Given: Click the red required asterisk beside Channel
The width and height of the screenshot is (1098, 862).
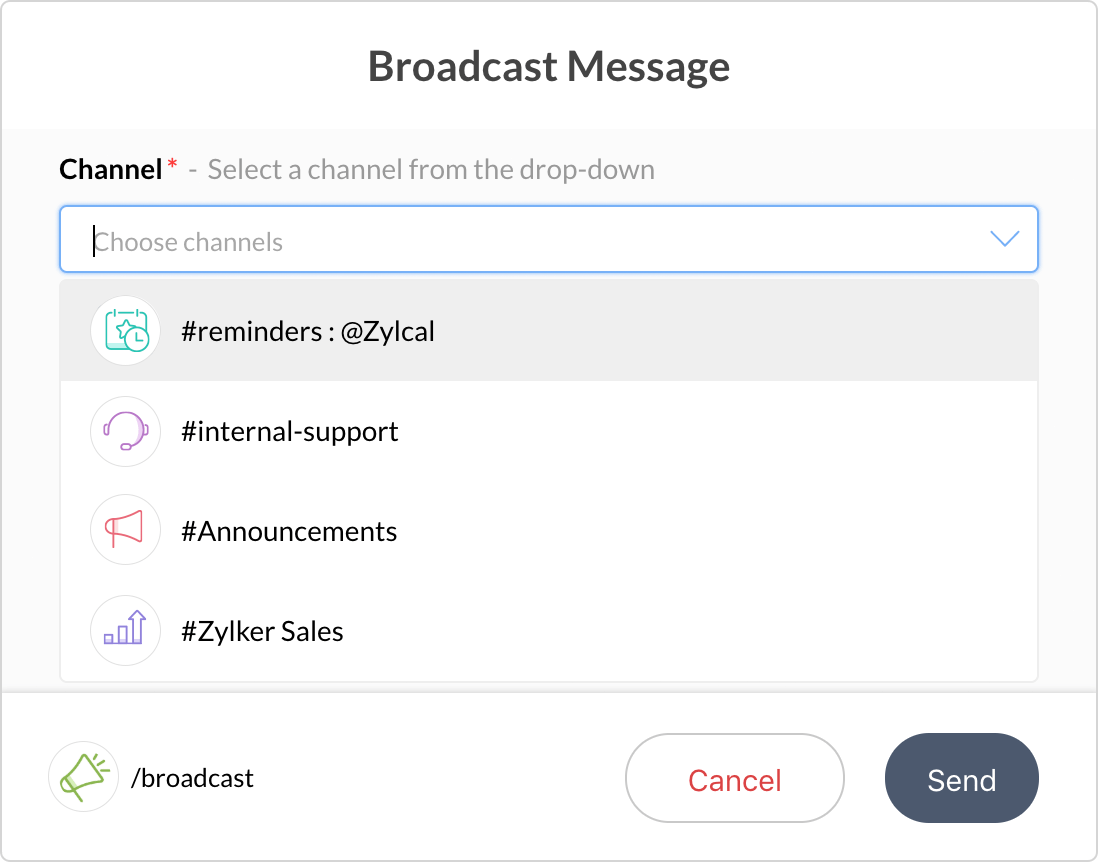Looking at the screenshot, I should point(172,165).
